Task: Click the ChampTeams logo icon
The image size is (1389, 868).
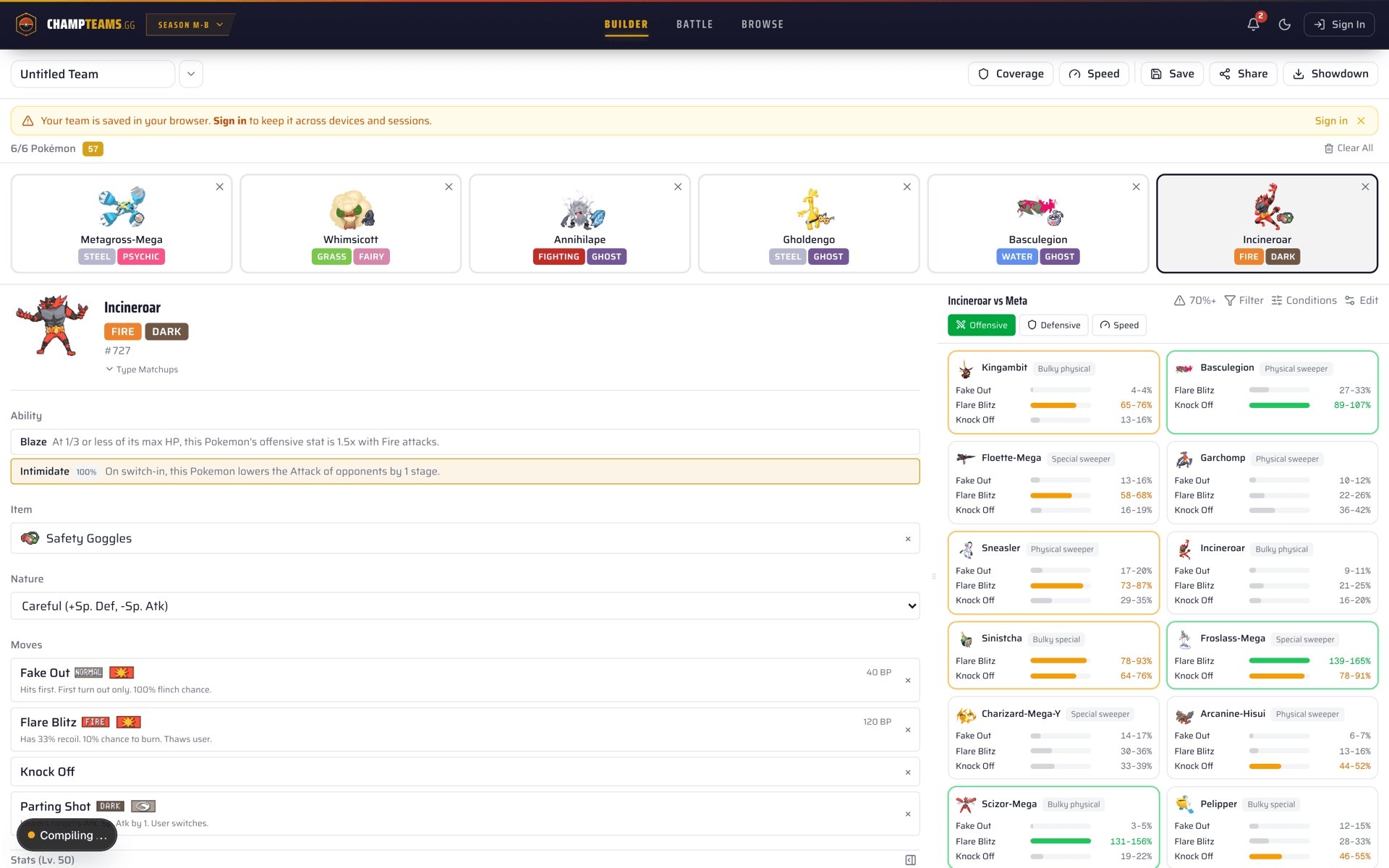Action: click(x=26, y=25)
